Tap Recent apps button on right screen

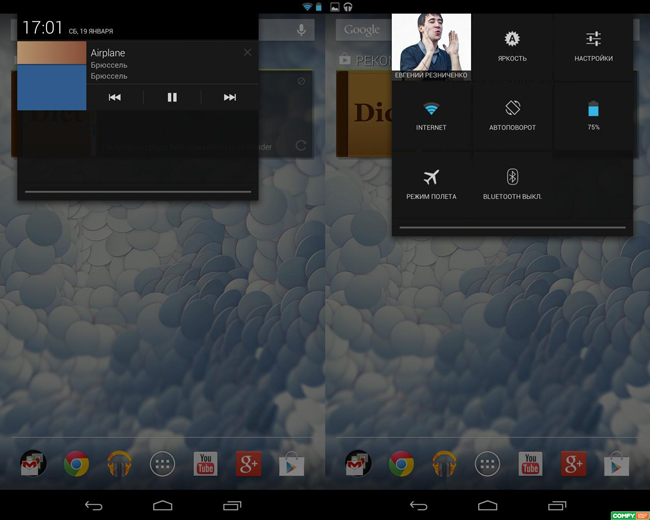coord(557,505)
